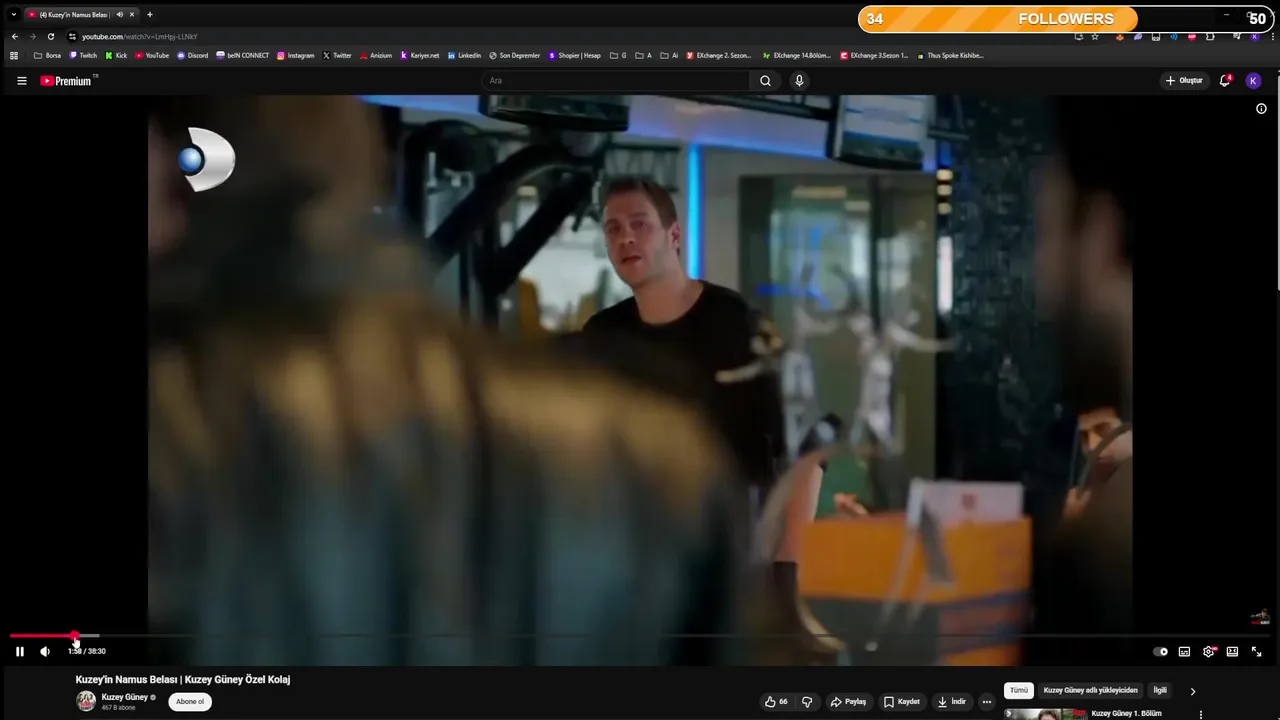1280x720 pixels.
Task: Open the Kuzey Güney channel avatar
Action: (87, 701)
